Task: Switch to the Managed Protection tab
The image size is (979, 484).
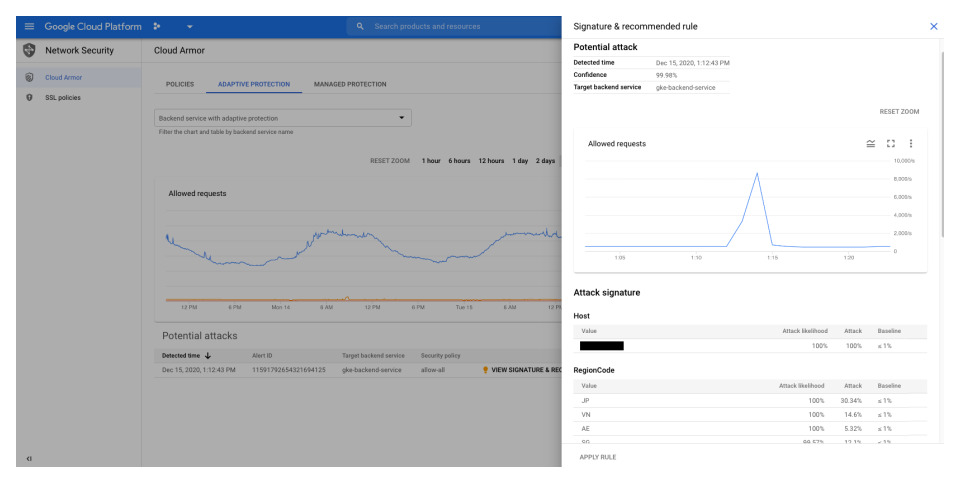Action: 350,84
